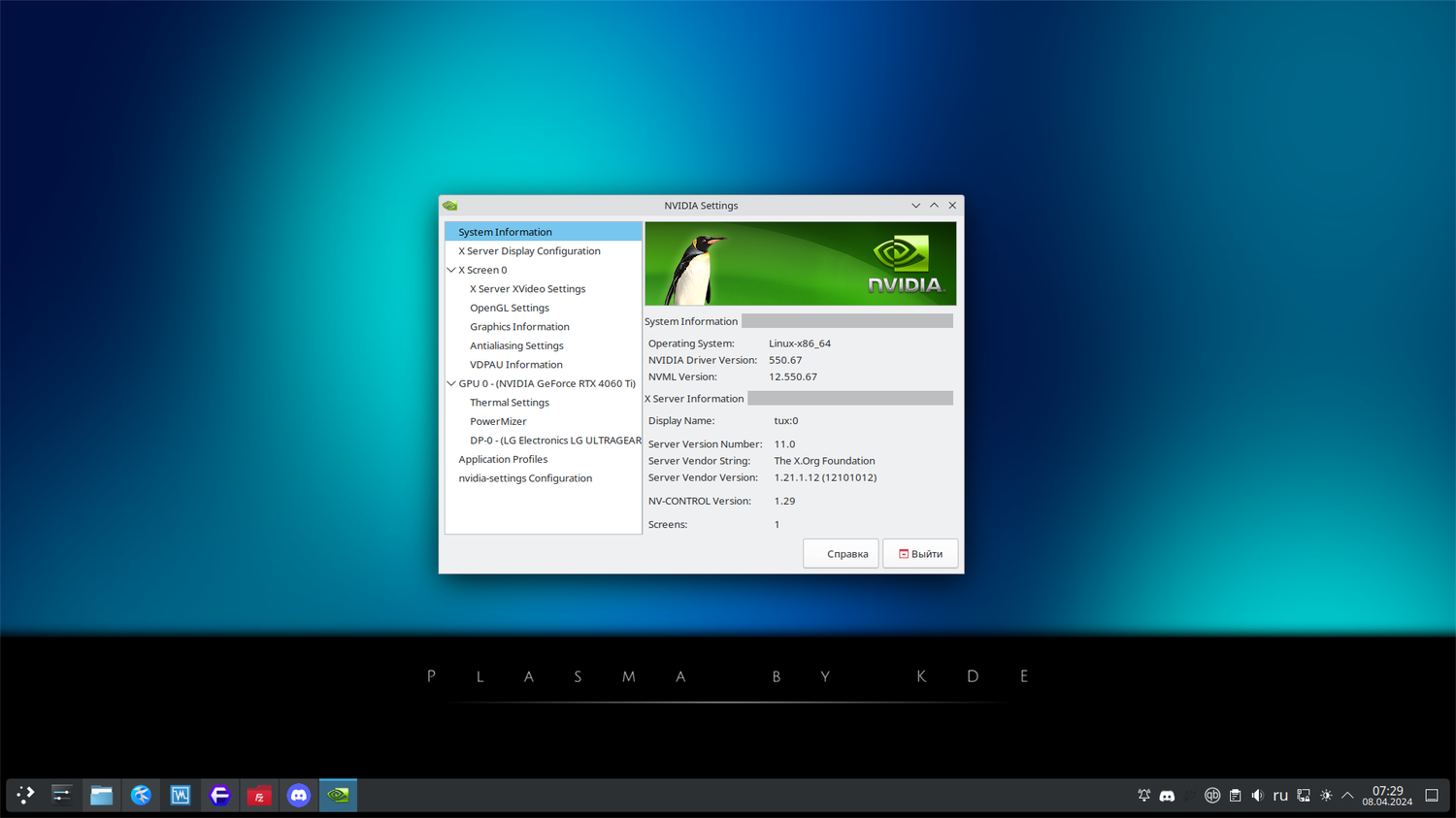Viewport: 1456px width, 818px height.
Task: Minimize the NVIDIA Settings window
Action: coord(915,206)
